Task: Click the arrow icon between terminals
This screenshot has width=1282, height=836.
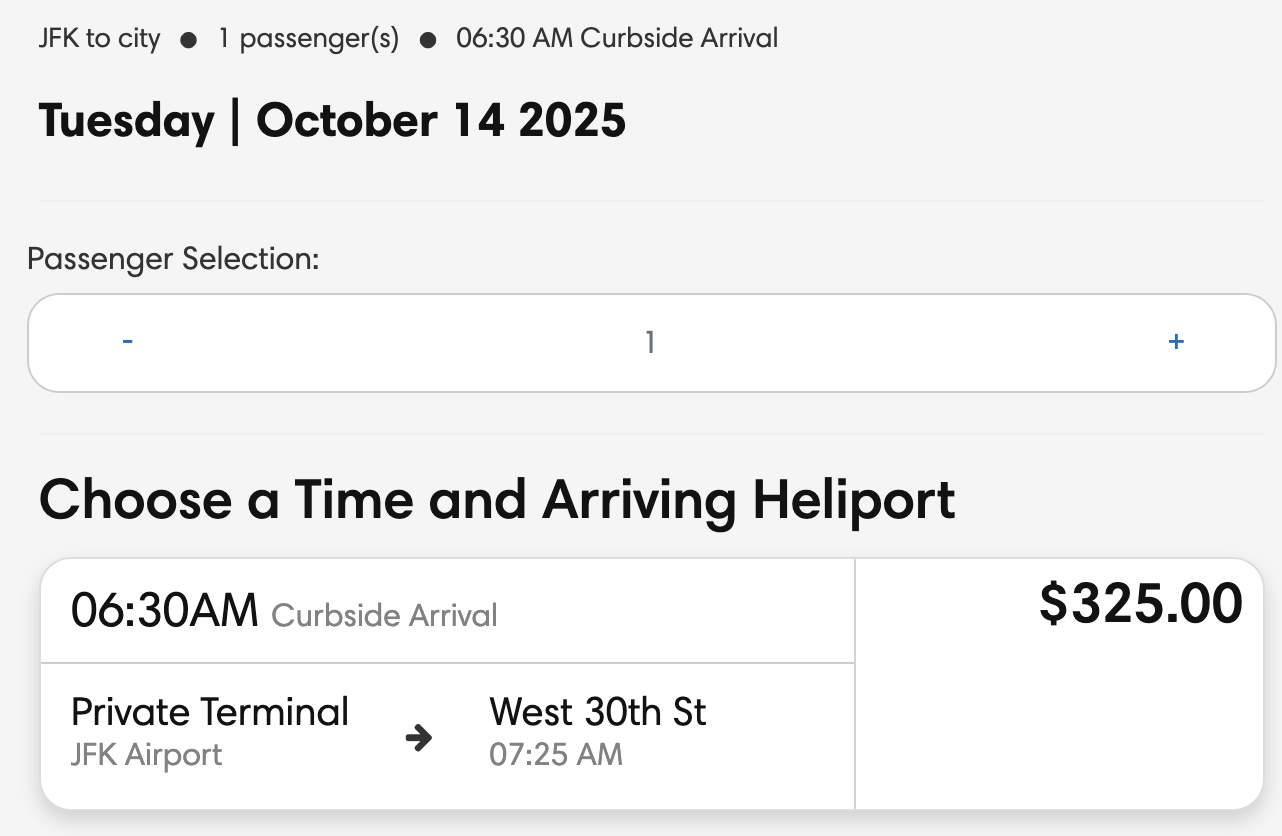Action: (419, 739)
